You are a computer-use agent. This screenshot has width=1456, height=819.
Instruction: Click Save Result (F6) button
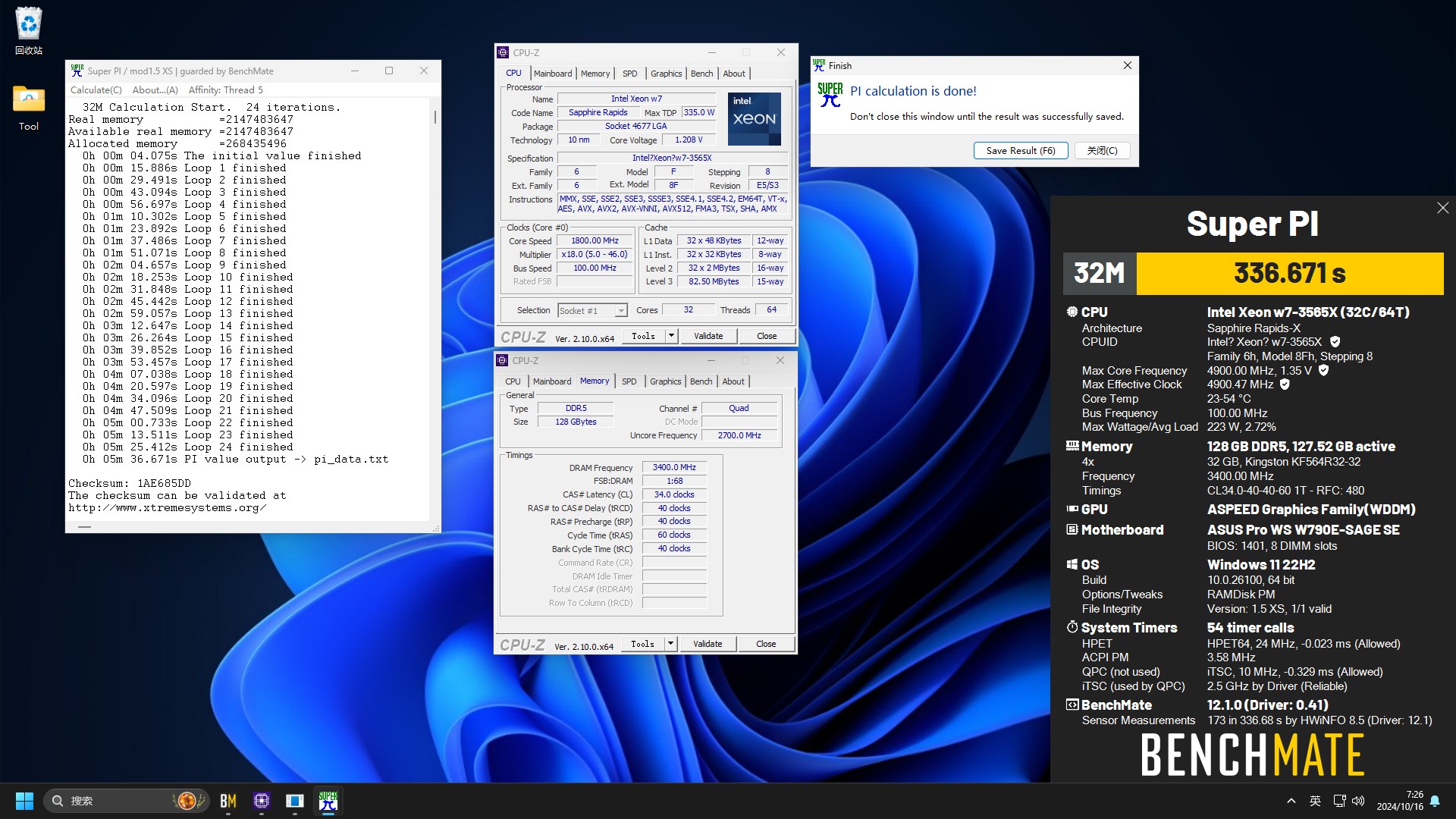[1021, 151]
